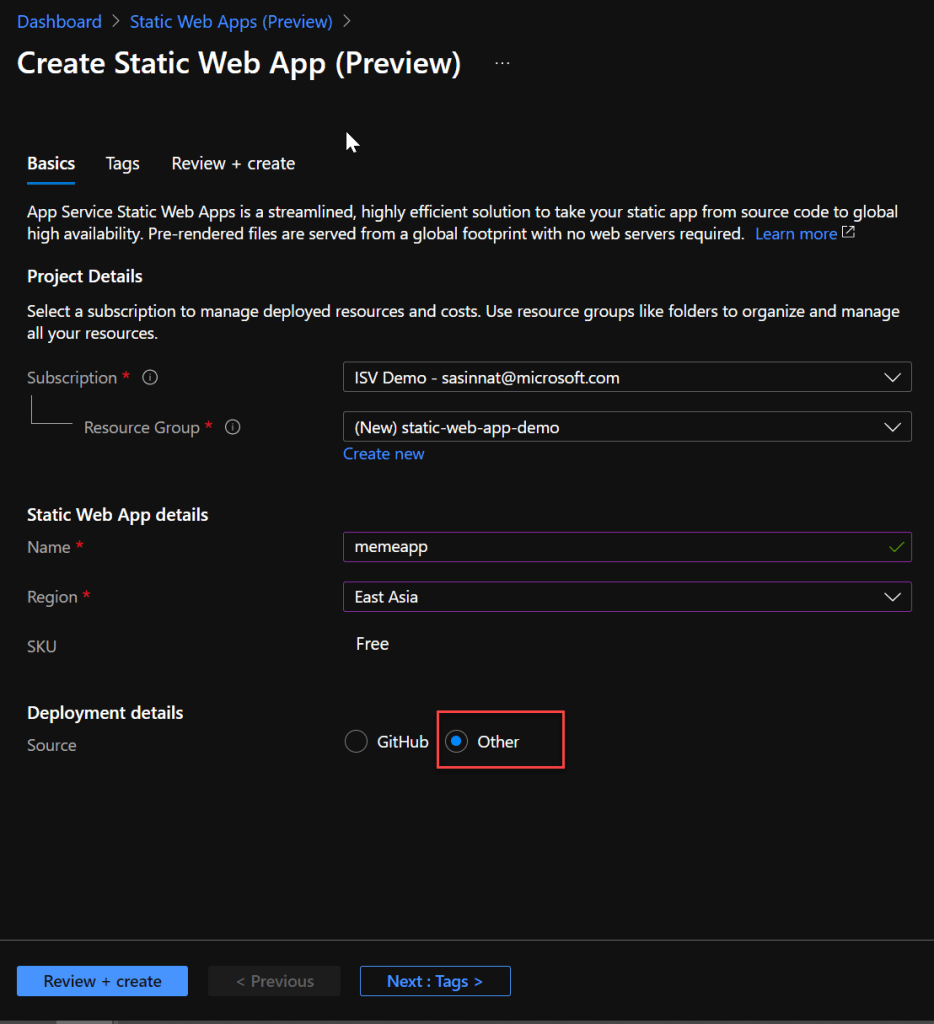Switch to the Tags tab
934x1024 pixels.
tap(123, 163)
